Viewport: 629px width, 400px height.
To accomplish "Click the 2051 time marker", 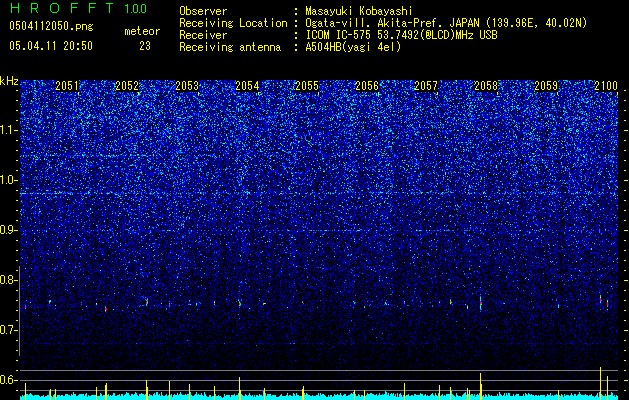I will coord(67,86).
